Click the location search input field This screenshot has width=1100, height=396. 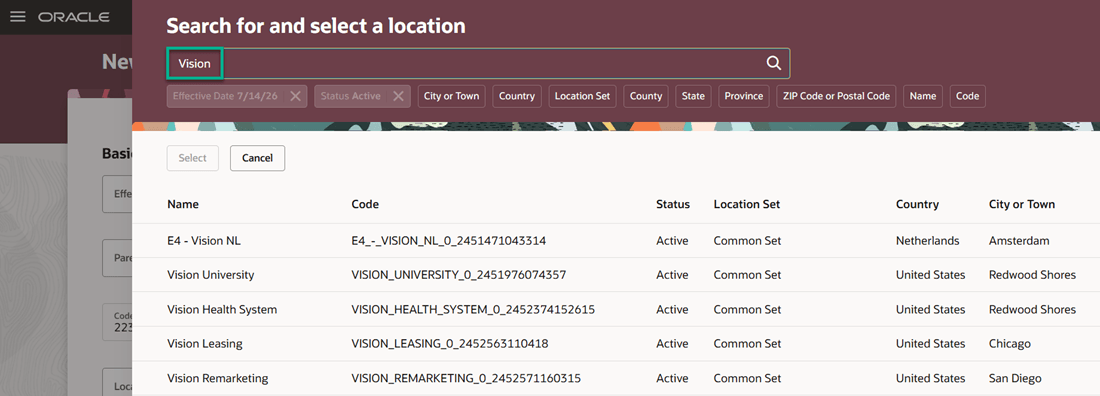pos(478,63)
